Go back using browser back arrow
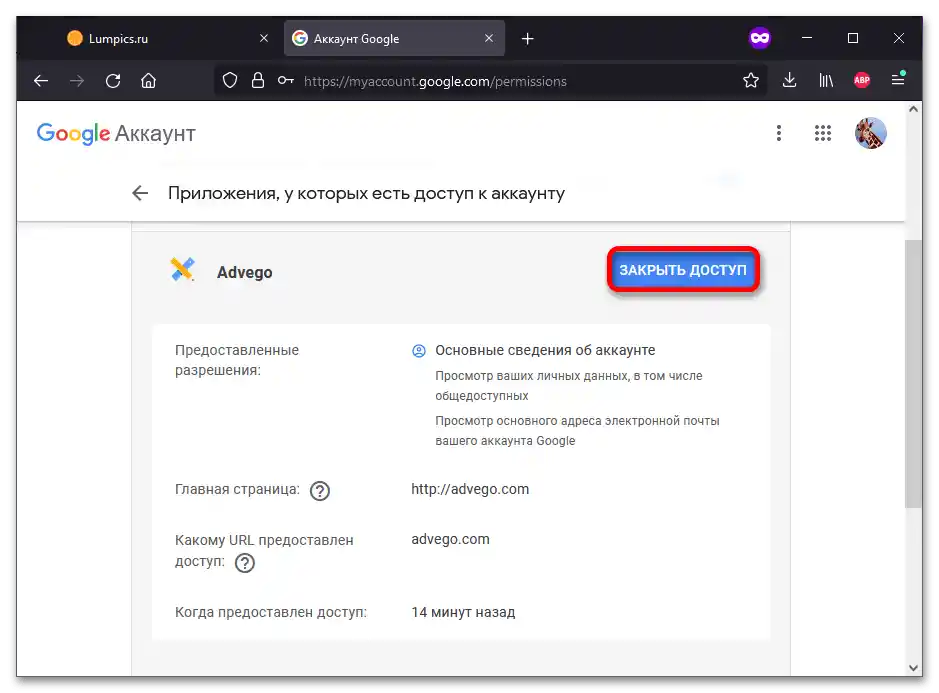Image resolution: width=939 pixels, height=693 pixels. click(41, 80)
